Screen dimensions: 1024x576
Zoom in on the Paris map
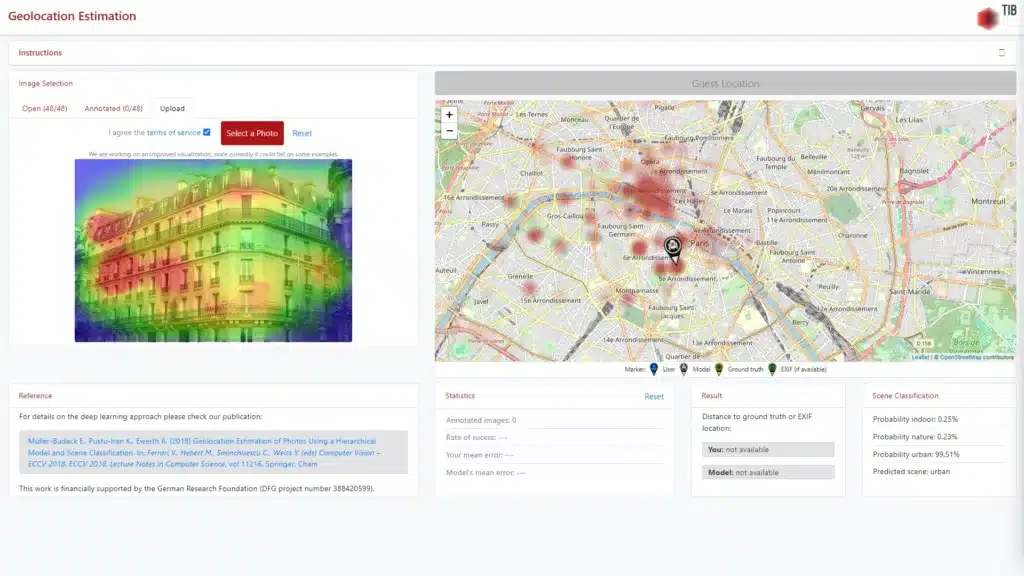click(x=449, y=115)
